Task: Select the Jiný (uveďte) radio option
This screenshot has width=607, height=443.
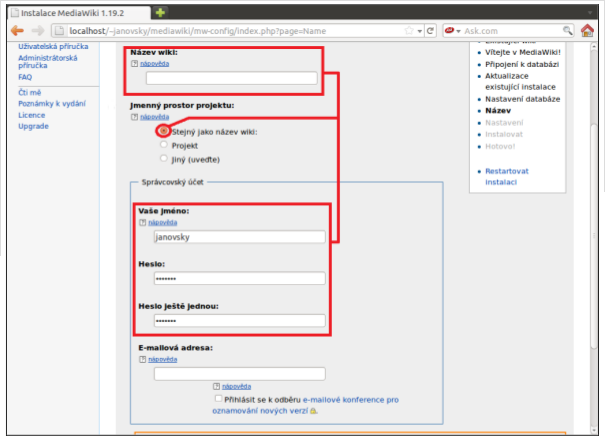Action: 164,158
